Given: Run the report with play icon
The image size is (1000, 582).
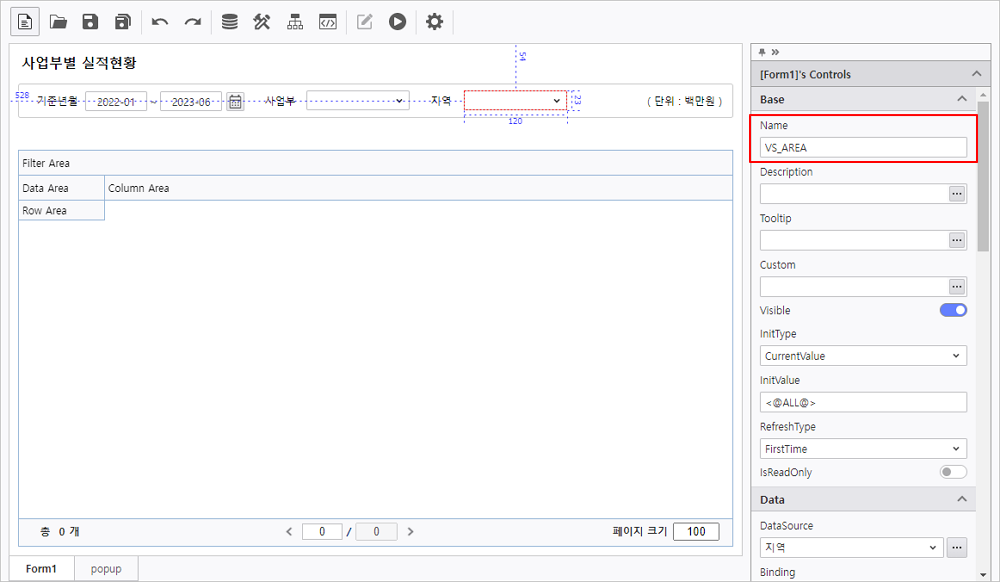Looking at the screenshot, I should click(x=398, y=22).
